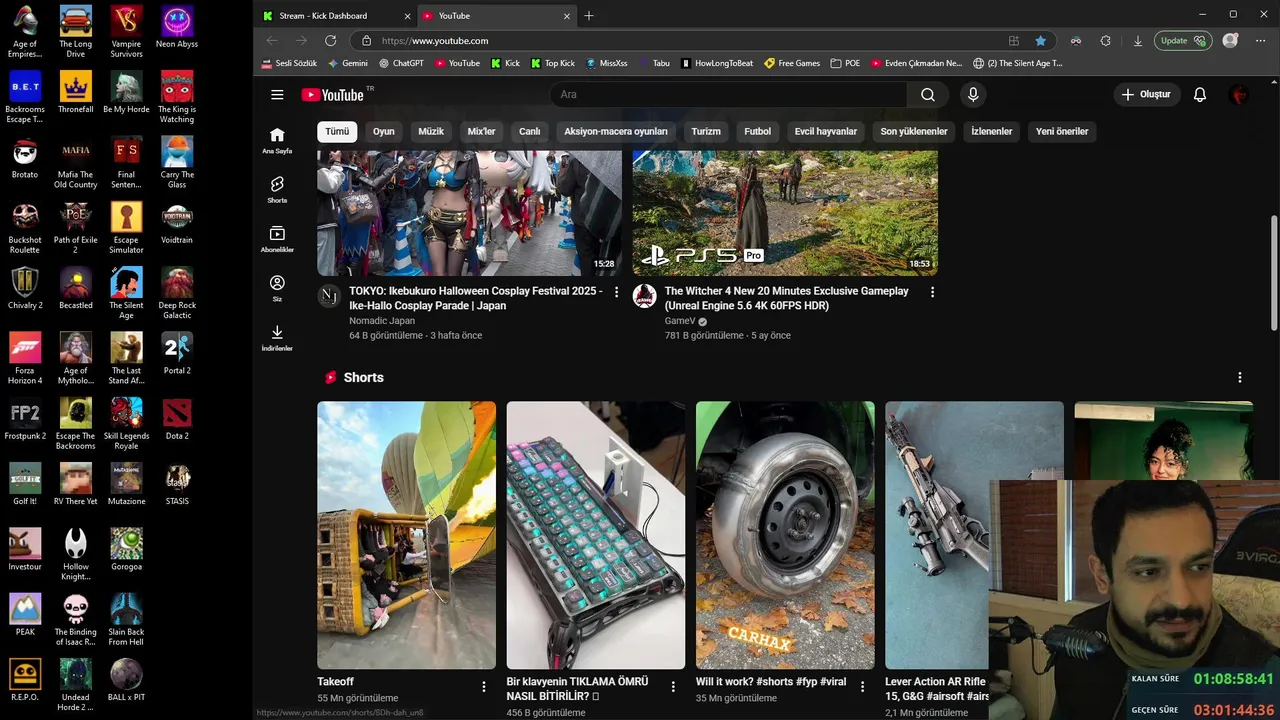Open Nomadic Japan channel avatar
Viewport: 1280px width, 720px height.
[329, 296]
